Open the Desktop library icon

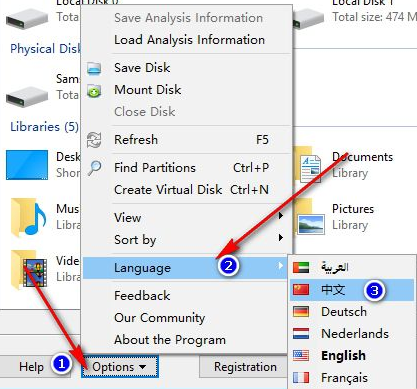27,165
